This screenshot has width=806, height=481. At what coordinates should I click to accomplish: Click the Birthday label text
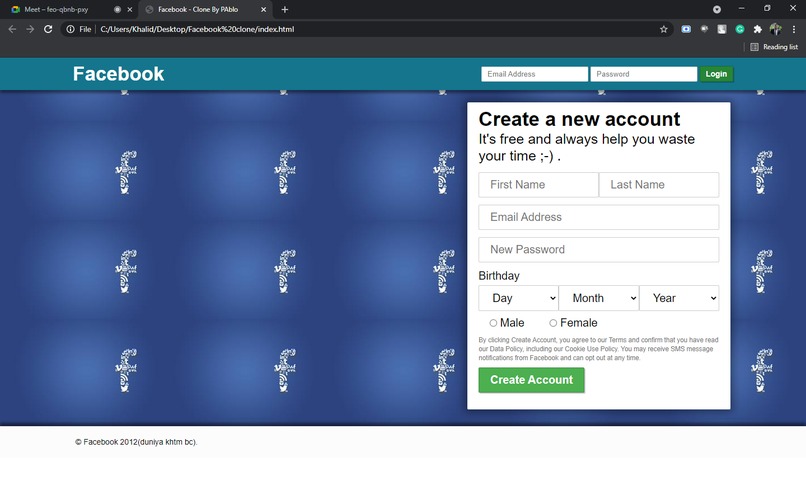pyautogui.click(x=499, y=276)
